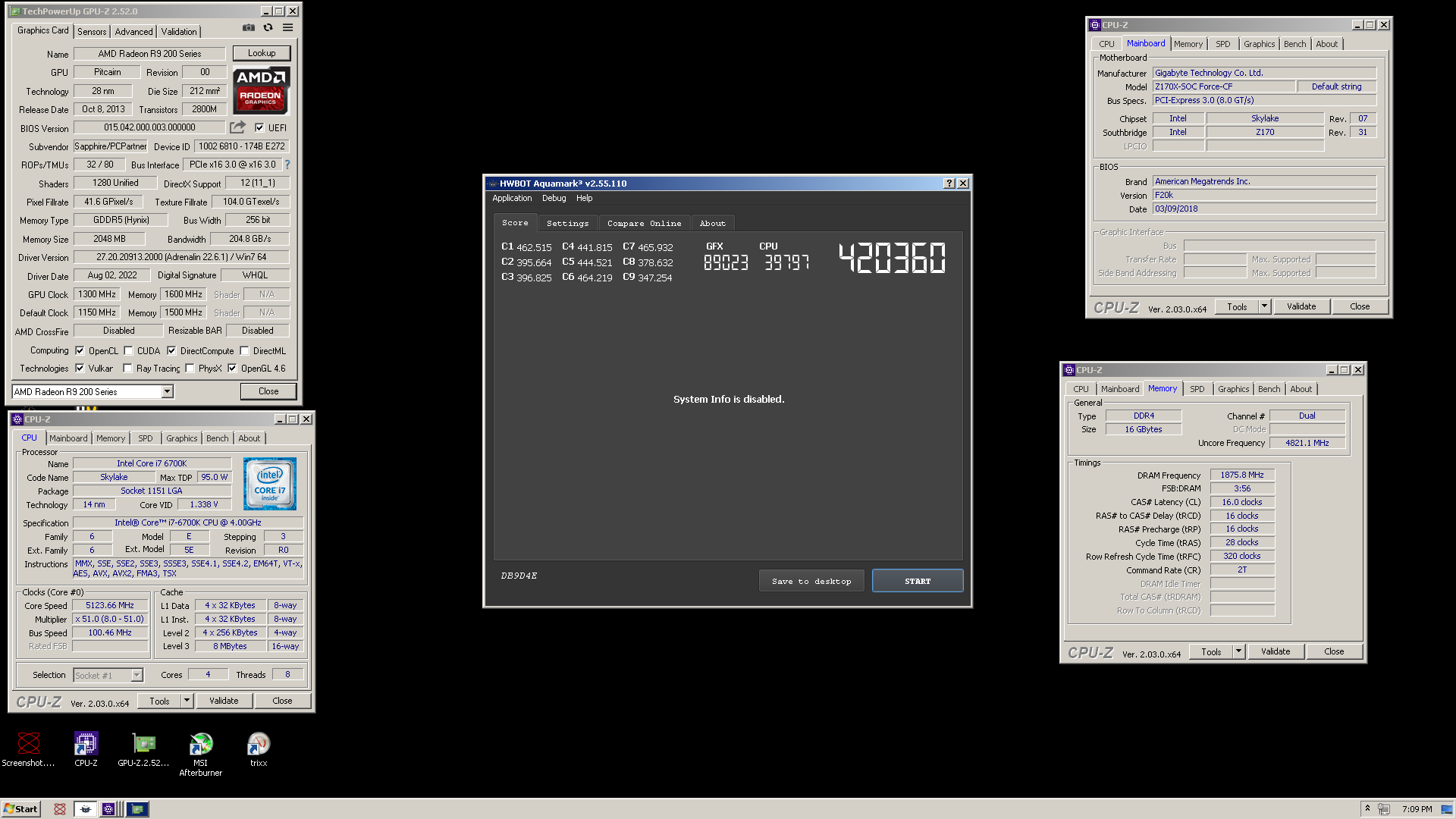Click Memory CPU-Z title bar icon
Screen dimensions: 1456x819
[1068, 370]
